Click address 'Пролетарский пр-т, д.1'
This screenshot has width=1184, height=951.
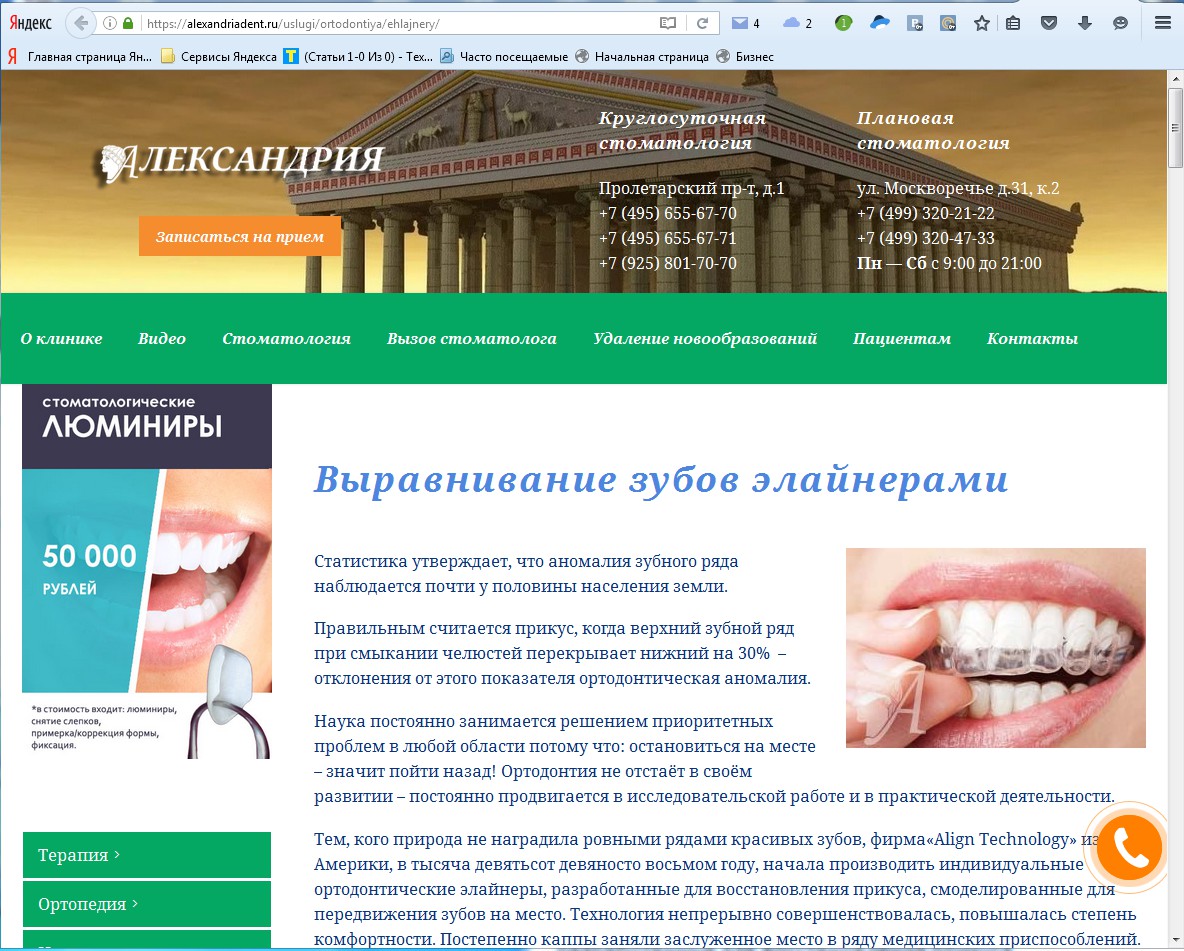[x=691, y=188]
